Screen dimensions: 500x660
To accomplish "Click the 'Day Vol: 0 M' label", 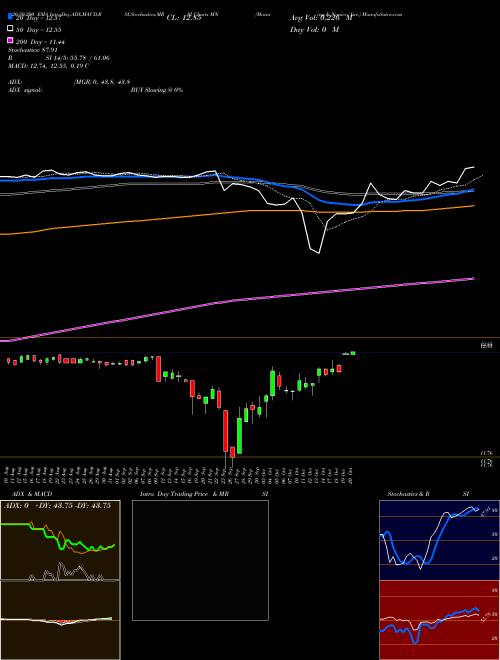I will pyautogui.click(x=314, y=29).
